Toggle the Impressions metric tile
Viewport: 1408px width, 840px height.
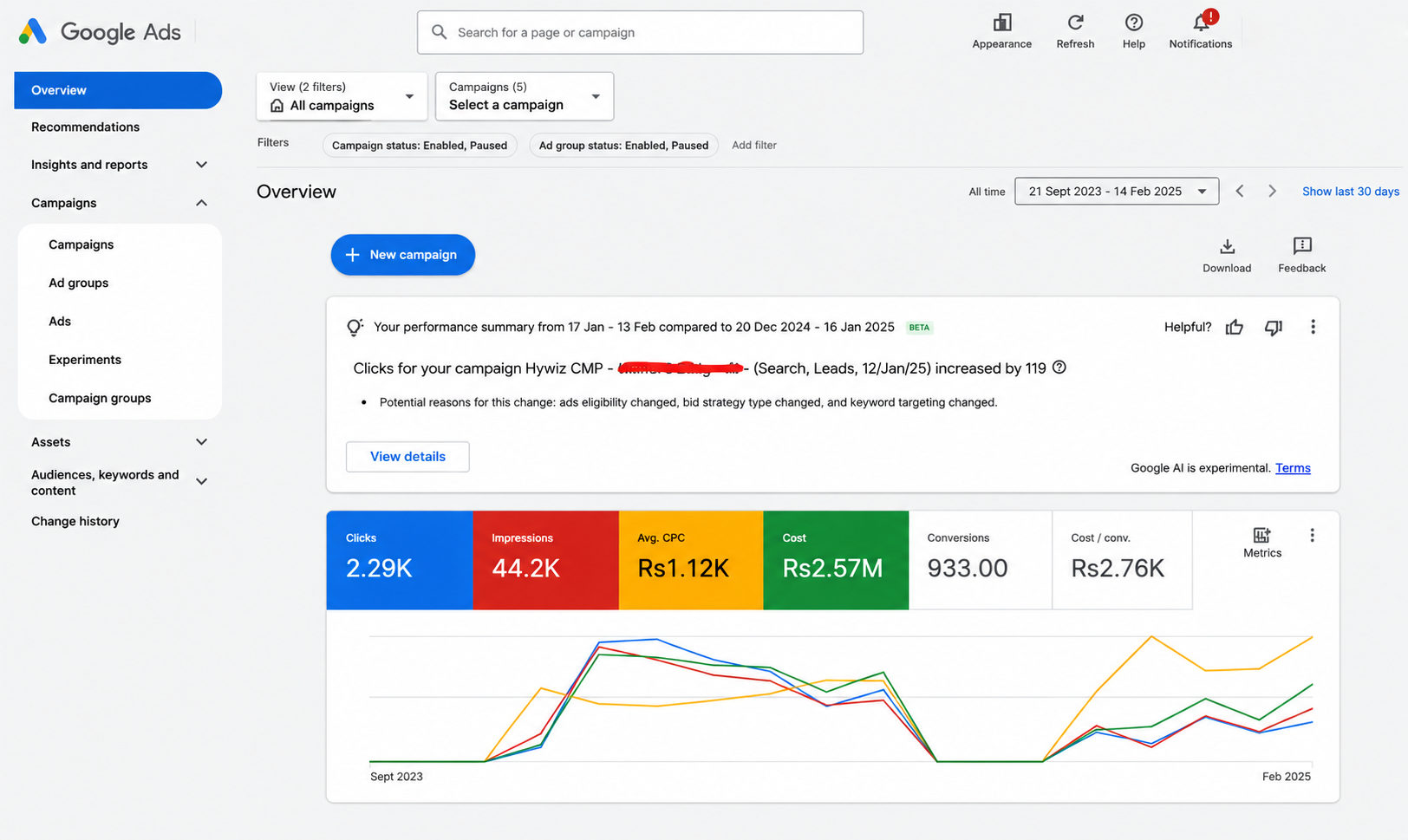pos(546,560)
